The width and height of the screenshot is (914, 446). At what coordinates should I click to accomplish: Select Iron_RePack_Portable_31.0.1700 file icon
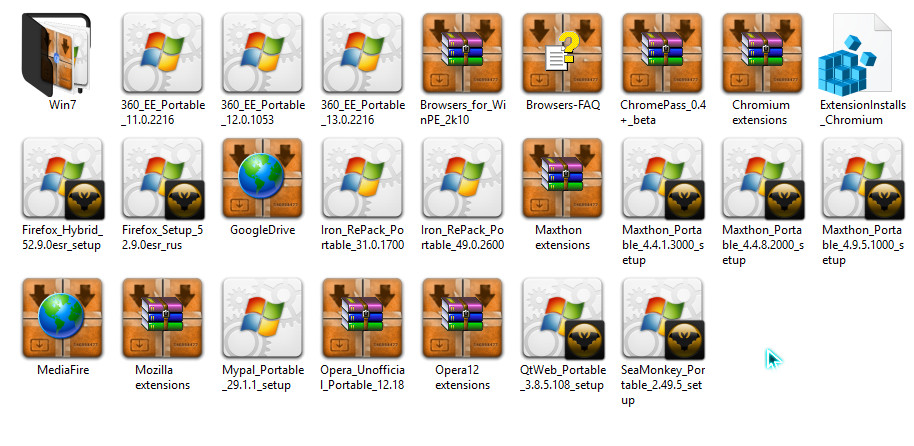click(362, 178)
